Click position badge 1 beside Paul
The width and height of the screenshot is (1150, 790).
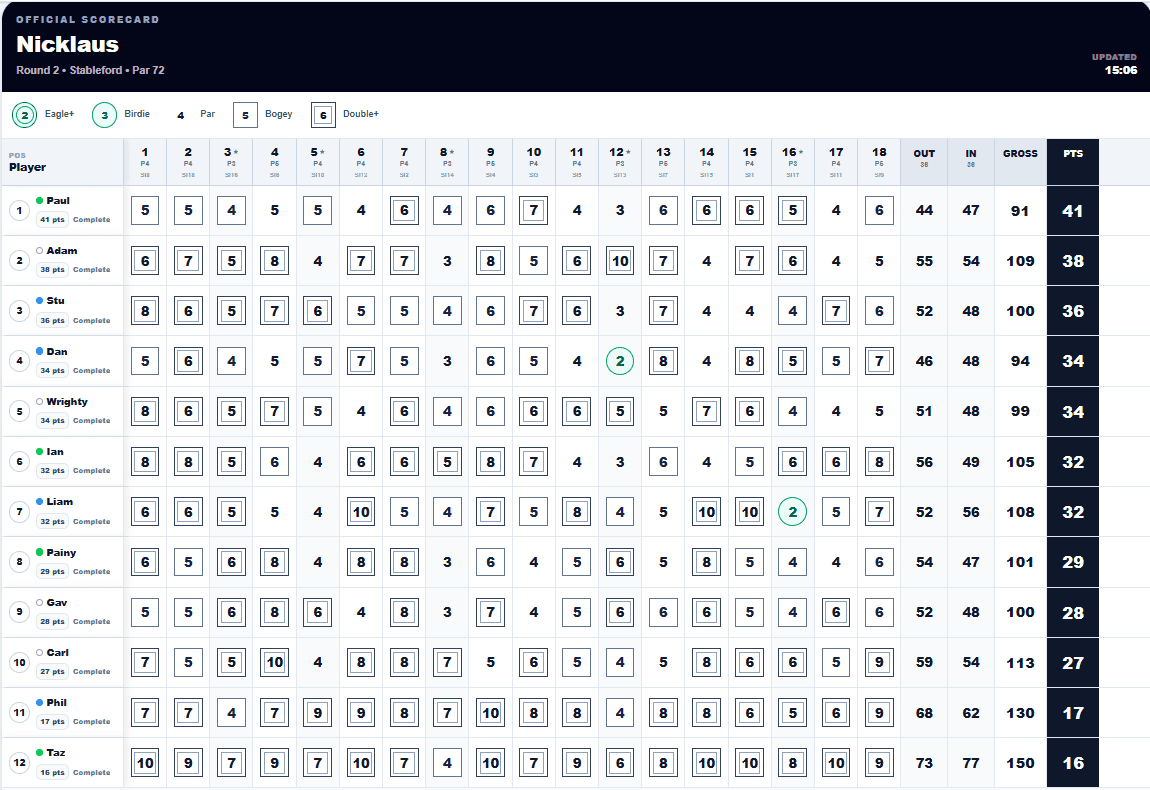pyautogui.click(x=20, y=211)
